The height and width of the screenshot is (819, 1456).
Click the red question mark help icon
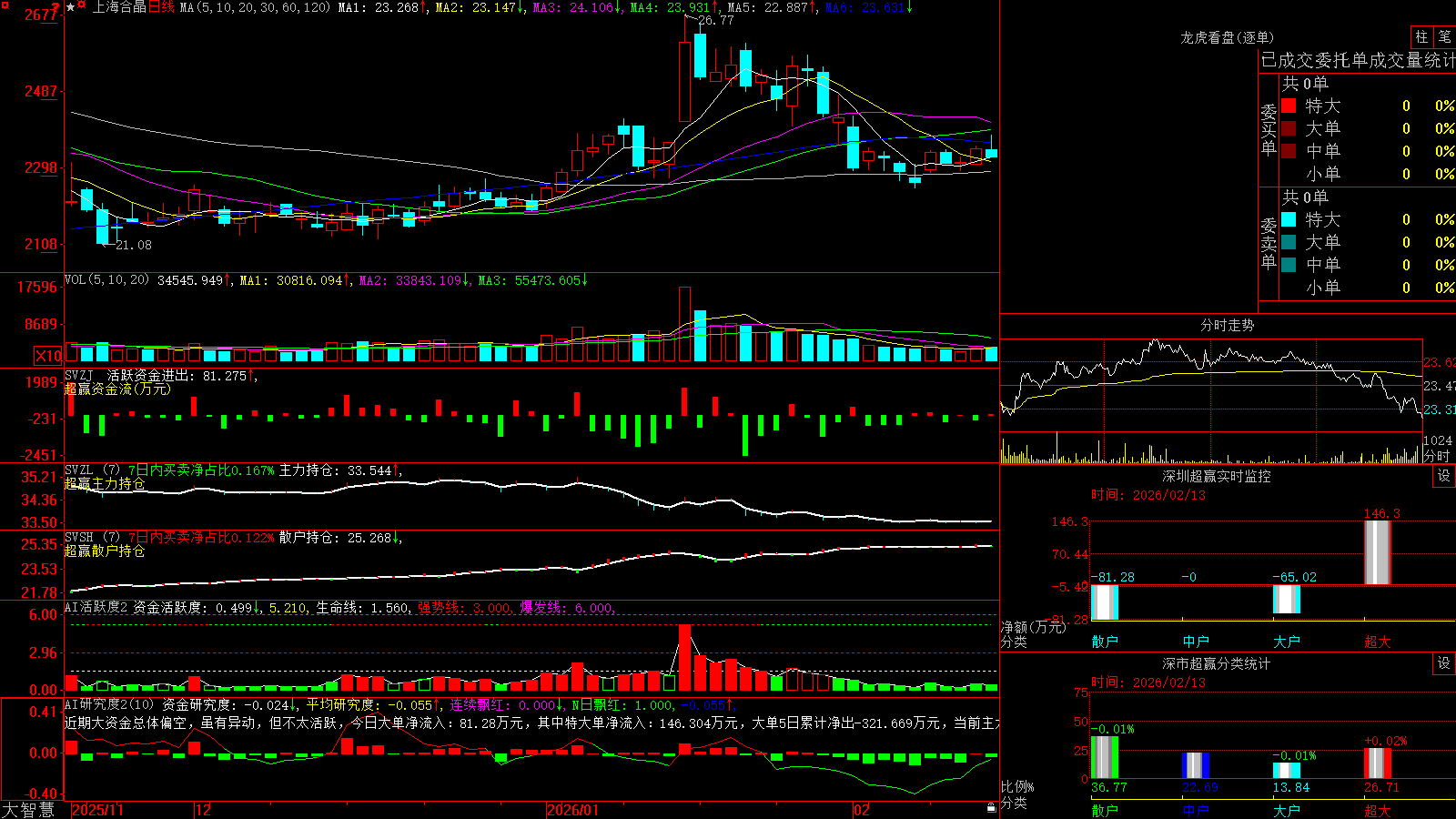[x=56, y=7]
